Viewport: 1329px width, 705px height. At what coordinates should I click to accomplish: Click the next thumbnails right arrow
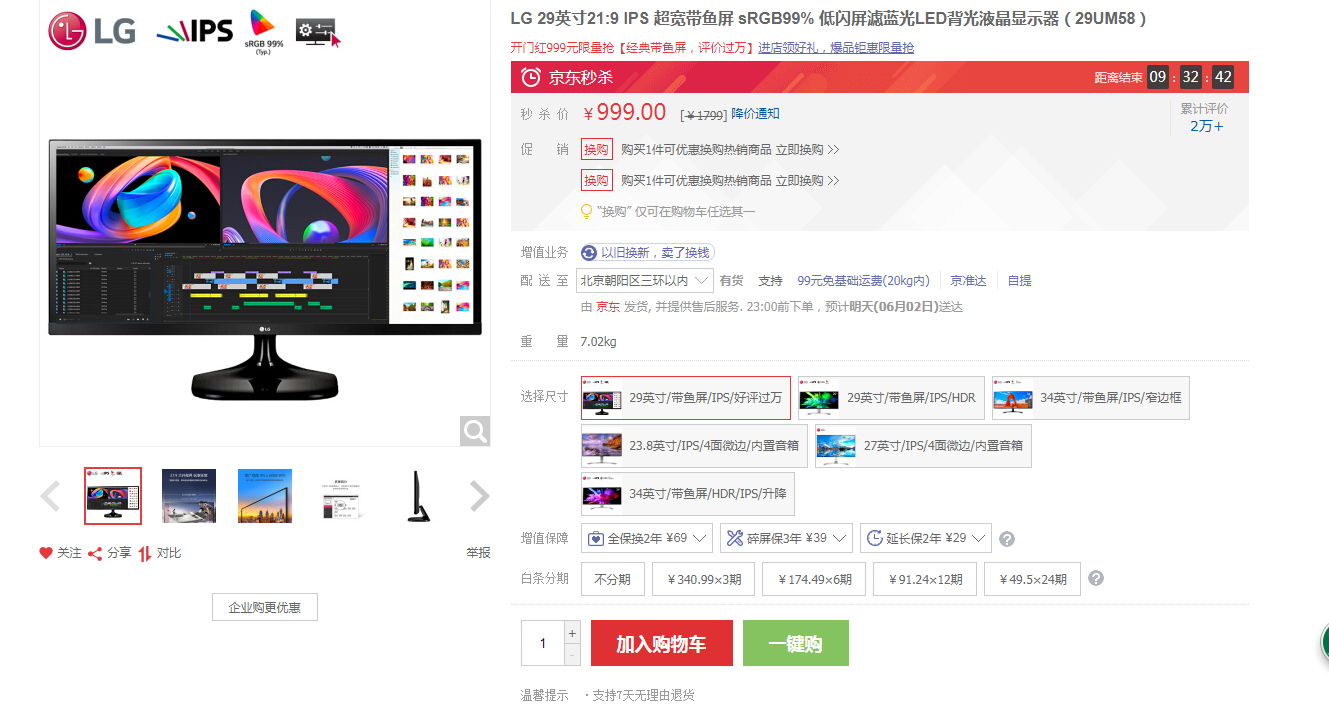point(480,496)
